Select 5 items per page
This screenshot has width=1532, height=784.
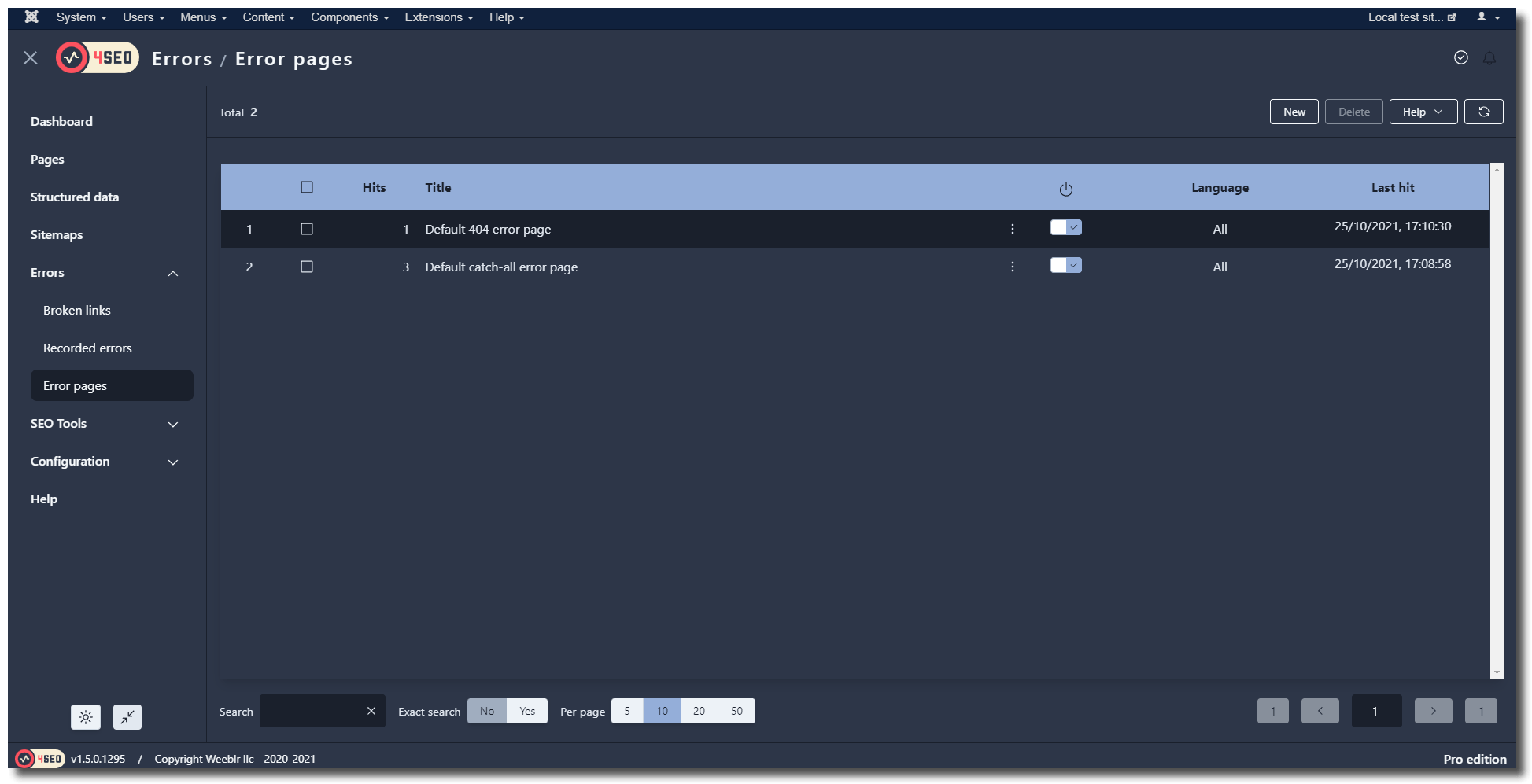pyautogui.click(x=627, y=711)
